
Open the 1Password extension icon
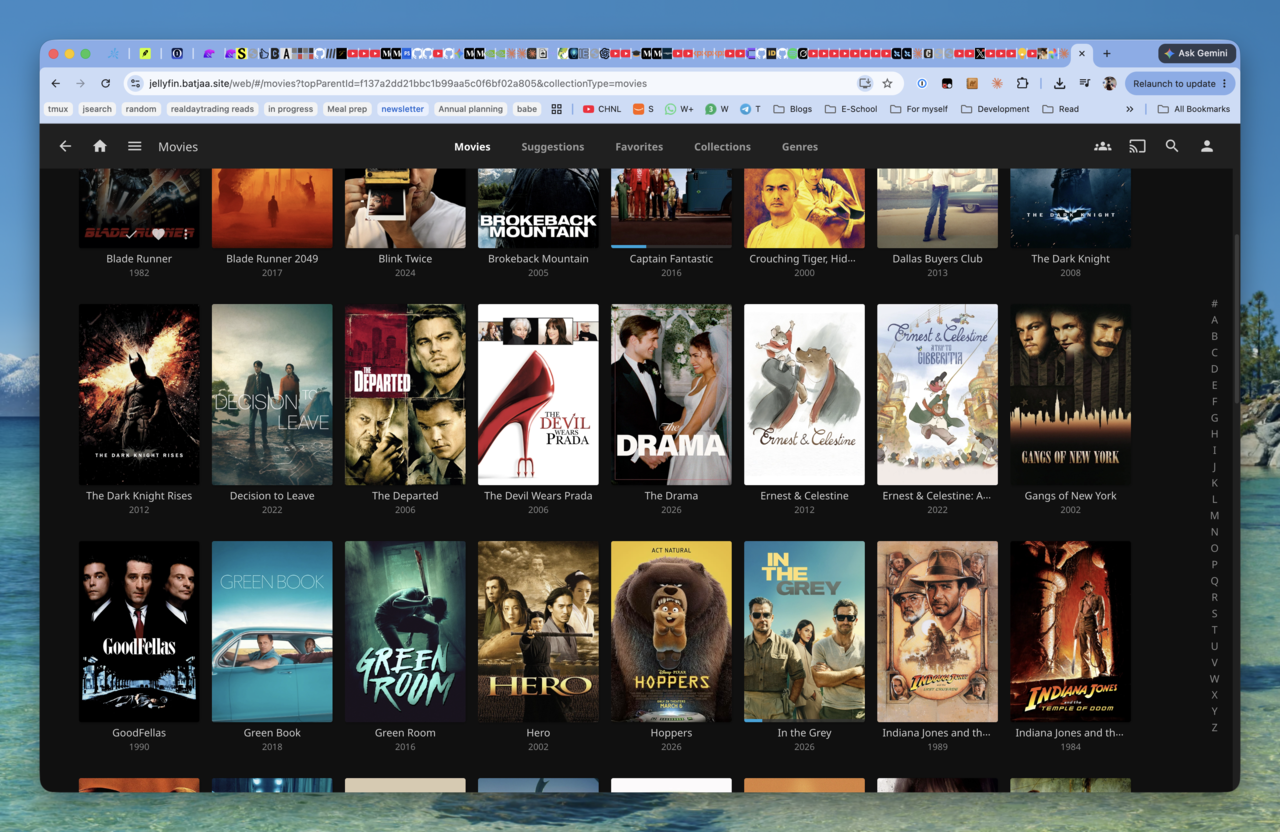pyautogui.click(x=922, y=84)
